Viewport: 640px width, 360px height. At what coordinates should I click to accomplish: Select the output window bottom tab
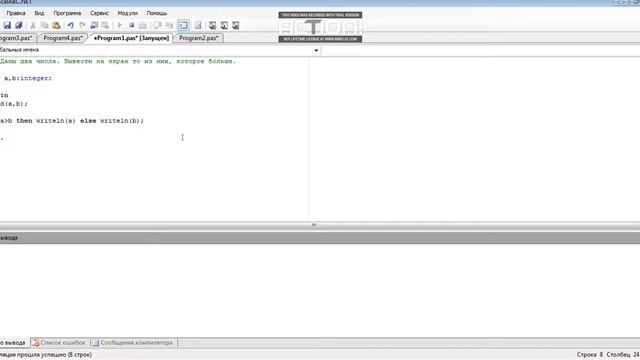[13, 343]
